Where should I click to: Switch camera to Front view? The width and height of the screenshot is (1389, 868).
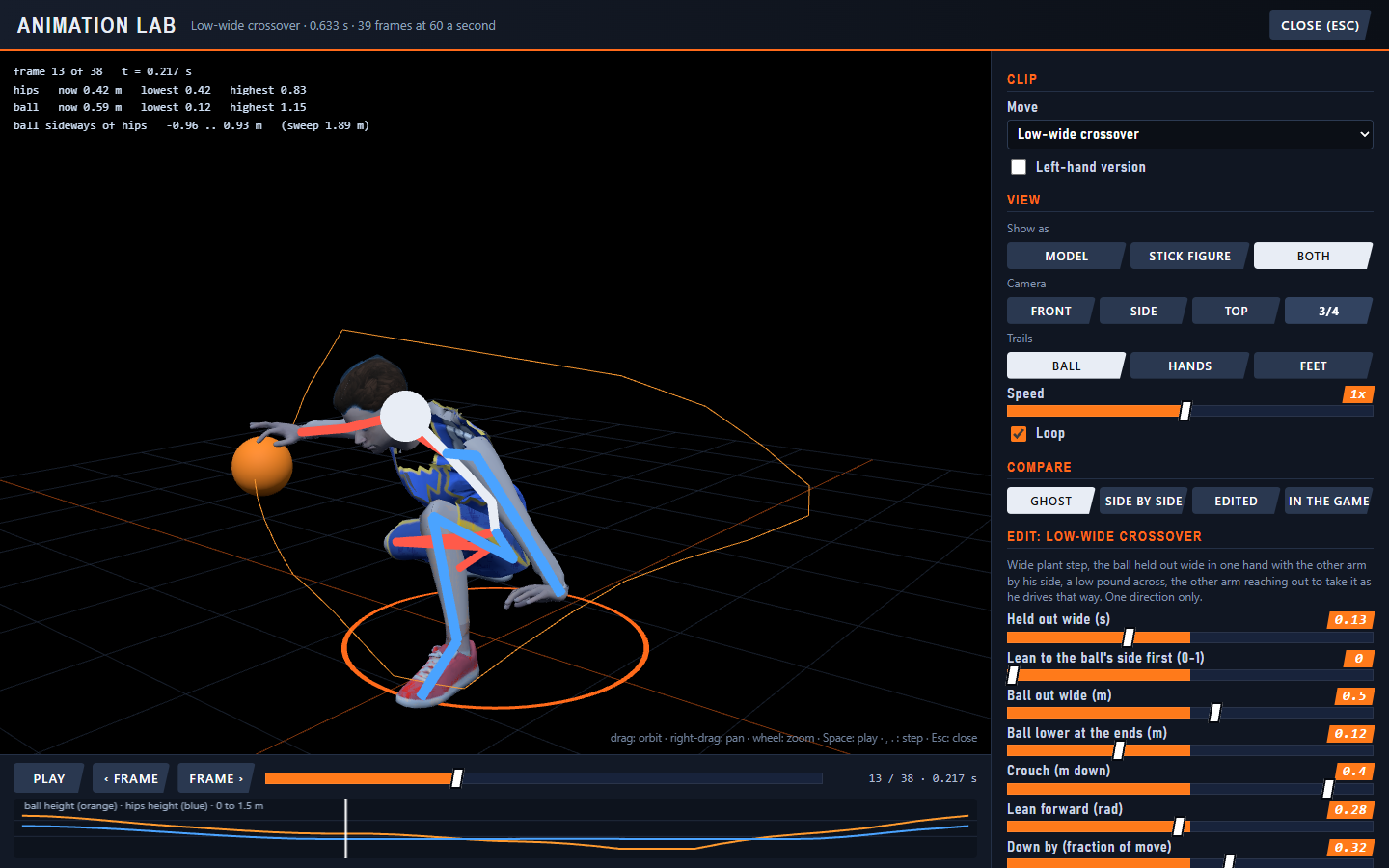pyautogui.click(x=1050, y=311)
